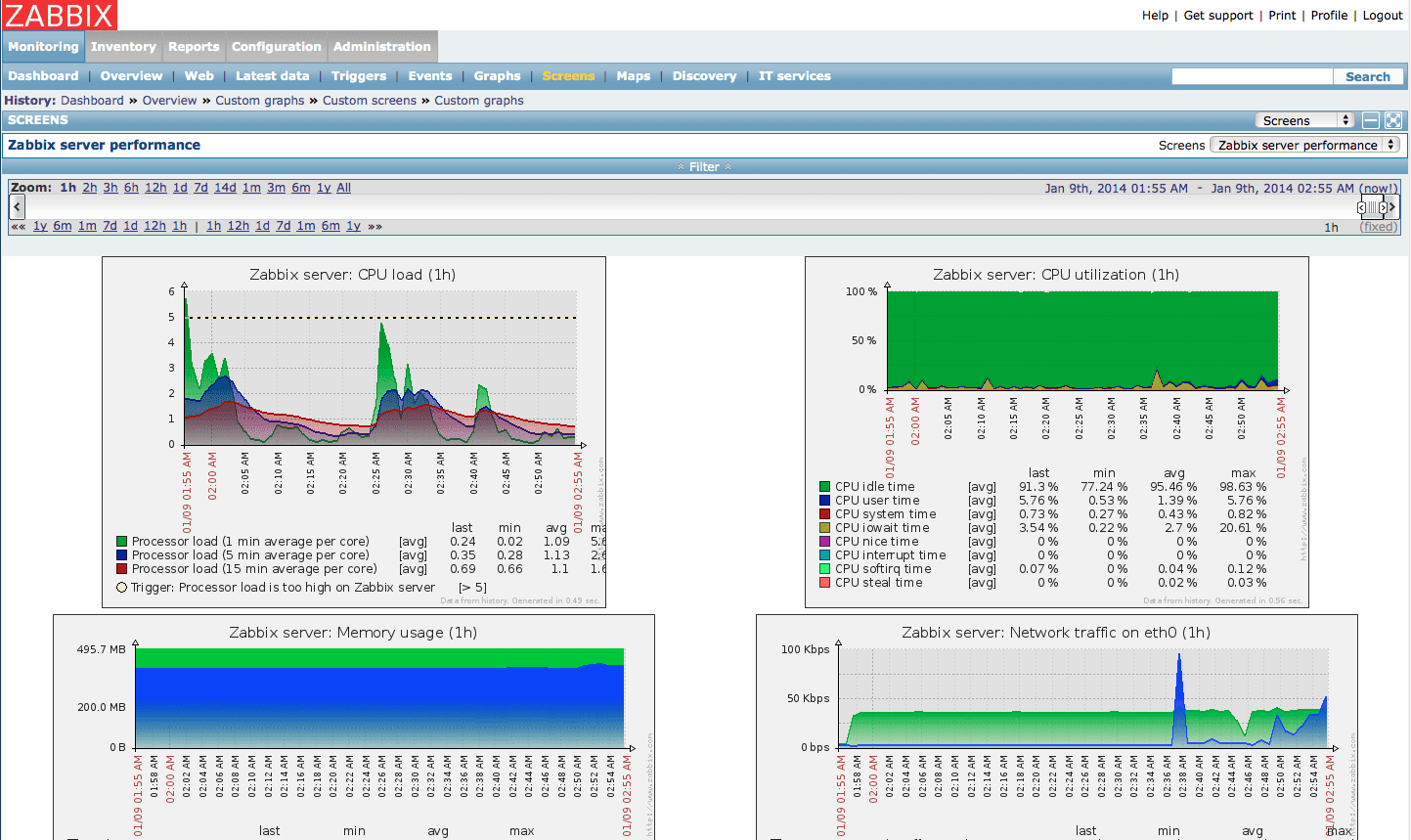Viewport: 1411px width, 840px height.
Task: Open Discovery submenu
Action: [704, 76]
